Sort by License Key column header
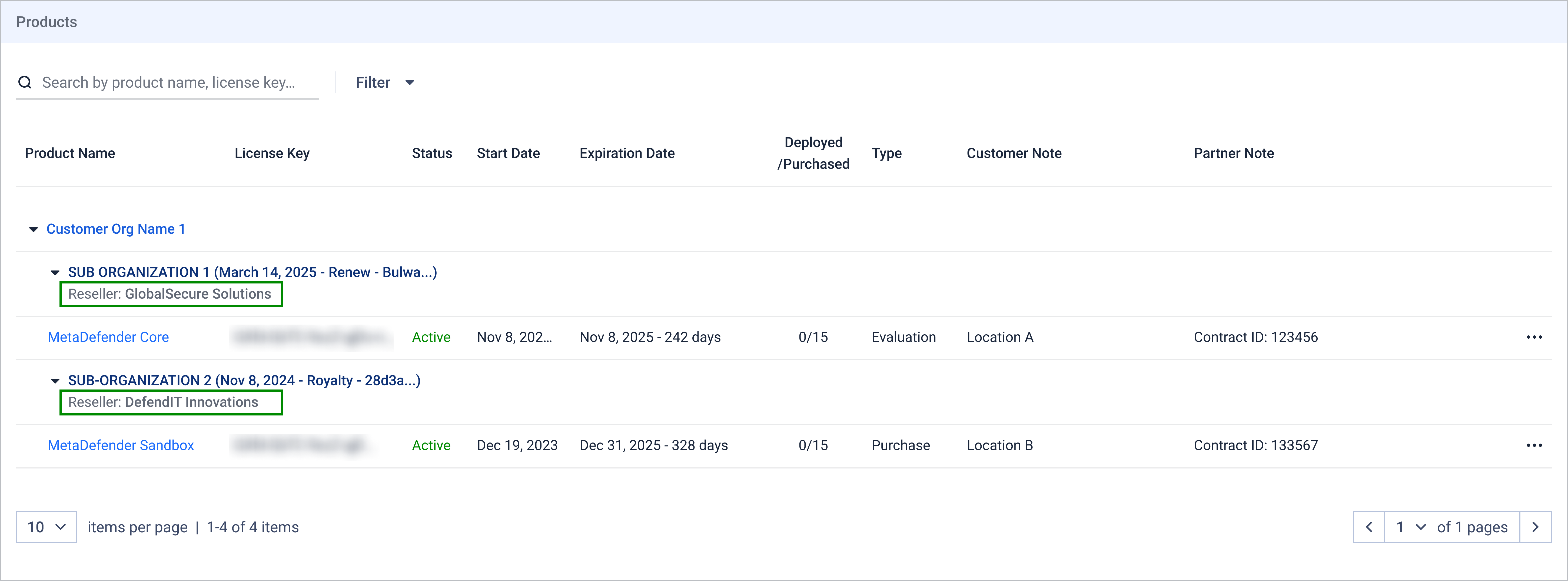Screen dimensions: 1568x581 [x=272, y=153]
